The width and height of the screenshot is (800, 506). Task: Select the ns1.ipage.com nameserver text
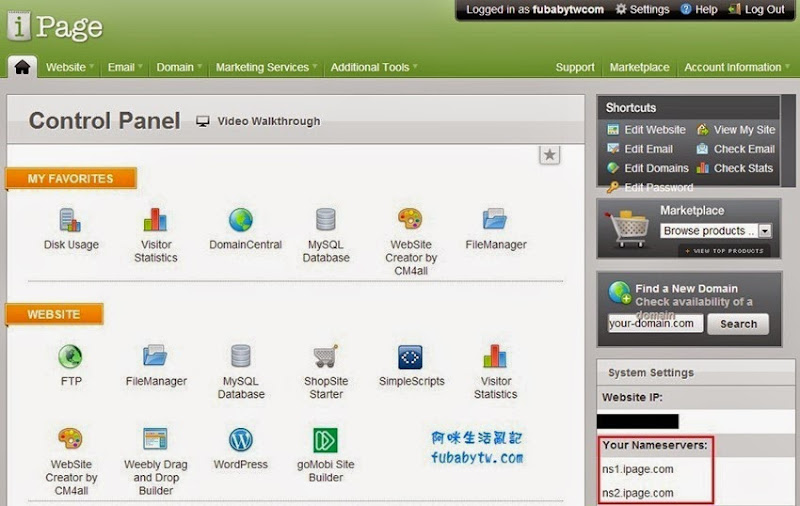[637, 469]
